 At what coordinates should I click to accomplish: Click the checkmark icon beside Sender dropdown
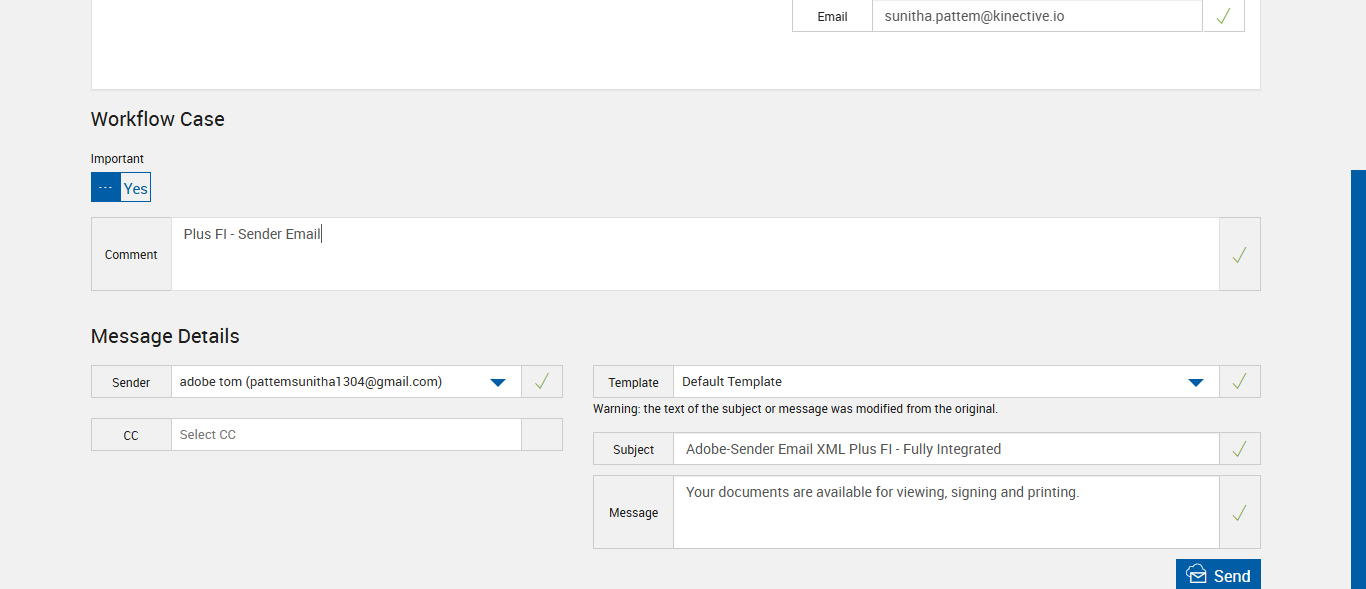541,381
